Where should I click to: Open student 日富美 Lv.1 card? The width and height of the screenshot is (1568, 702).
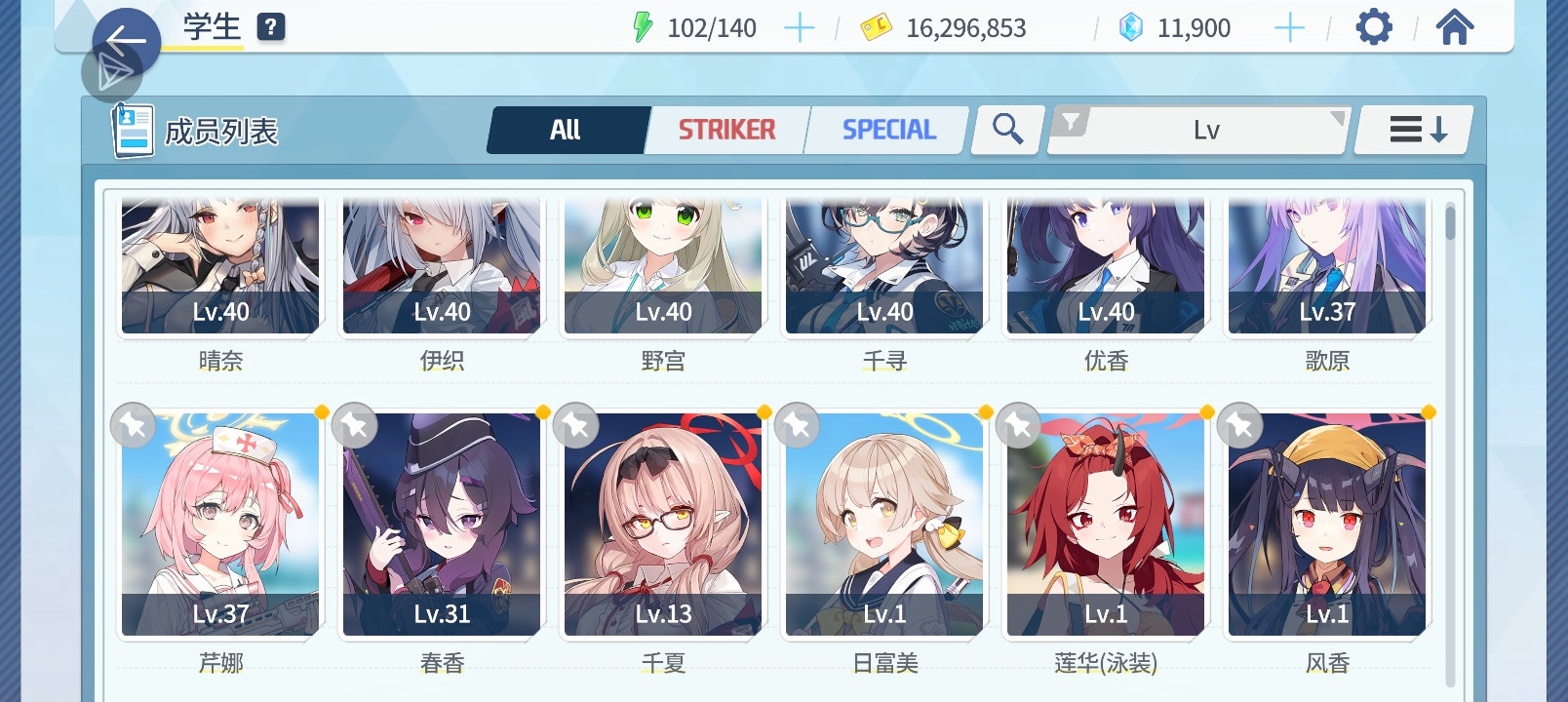[x=884, y=541]
